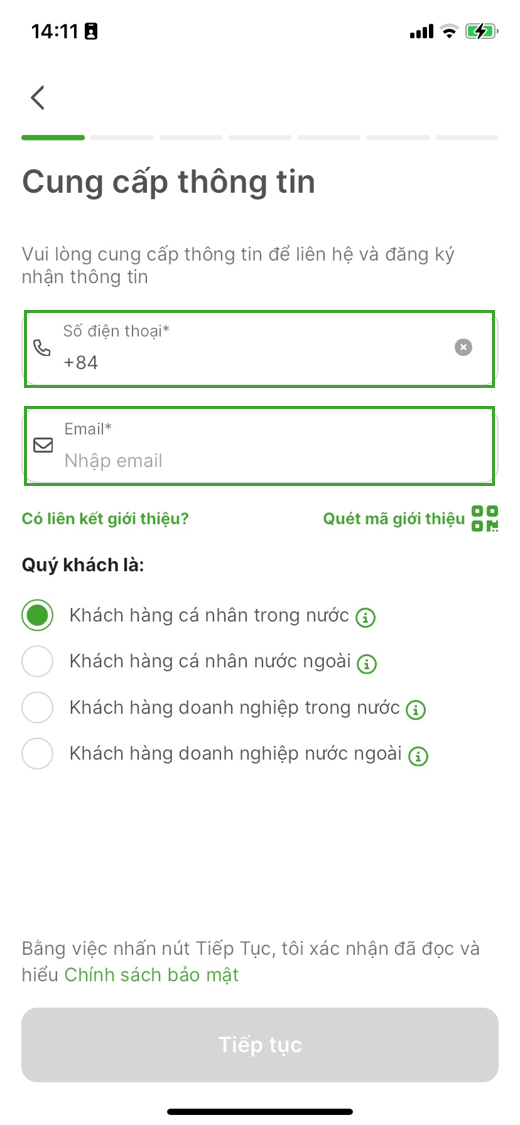Select Khách hàng doanh nghiệp trong nước radio
Image resolution: width=520 pixels, height=1125 pixels.
[x=37, y=708]
